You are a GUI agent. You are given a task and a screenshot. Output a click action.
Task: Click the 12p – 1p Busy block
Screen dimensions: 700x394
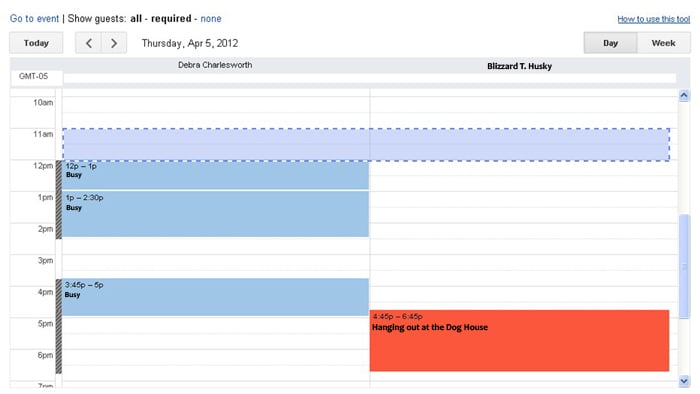(215, 175)
